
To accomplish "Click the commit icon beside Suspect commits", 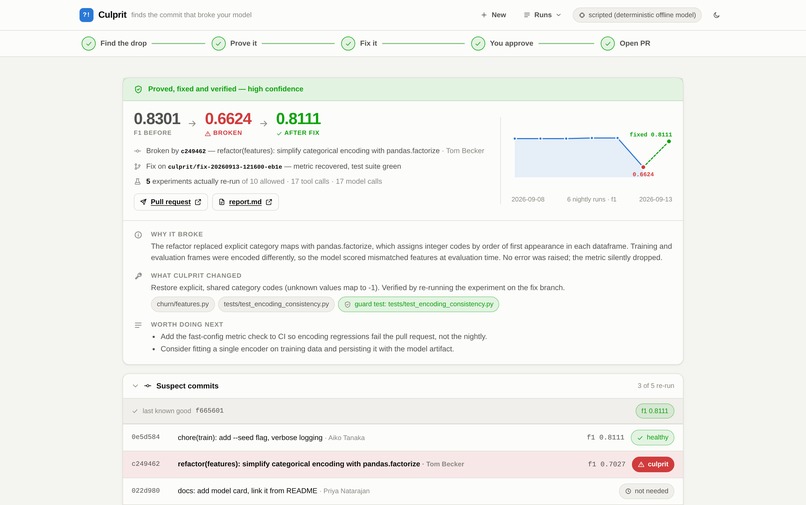I will tap(148, 386).
